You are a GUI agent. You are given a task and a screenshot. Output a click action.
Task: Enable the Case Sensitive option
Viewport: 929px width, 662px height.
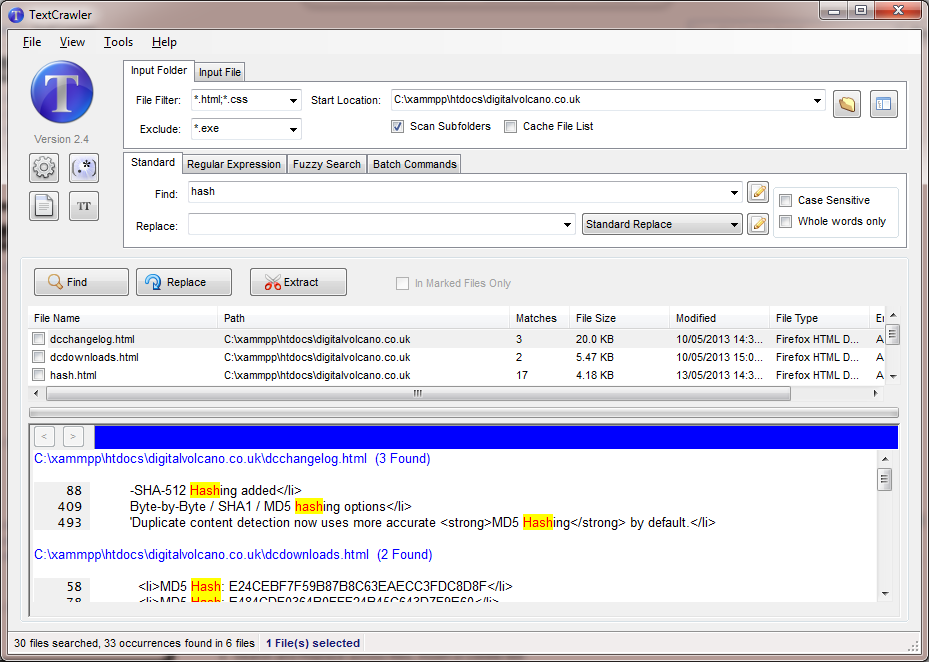coord(786,200)
